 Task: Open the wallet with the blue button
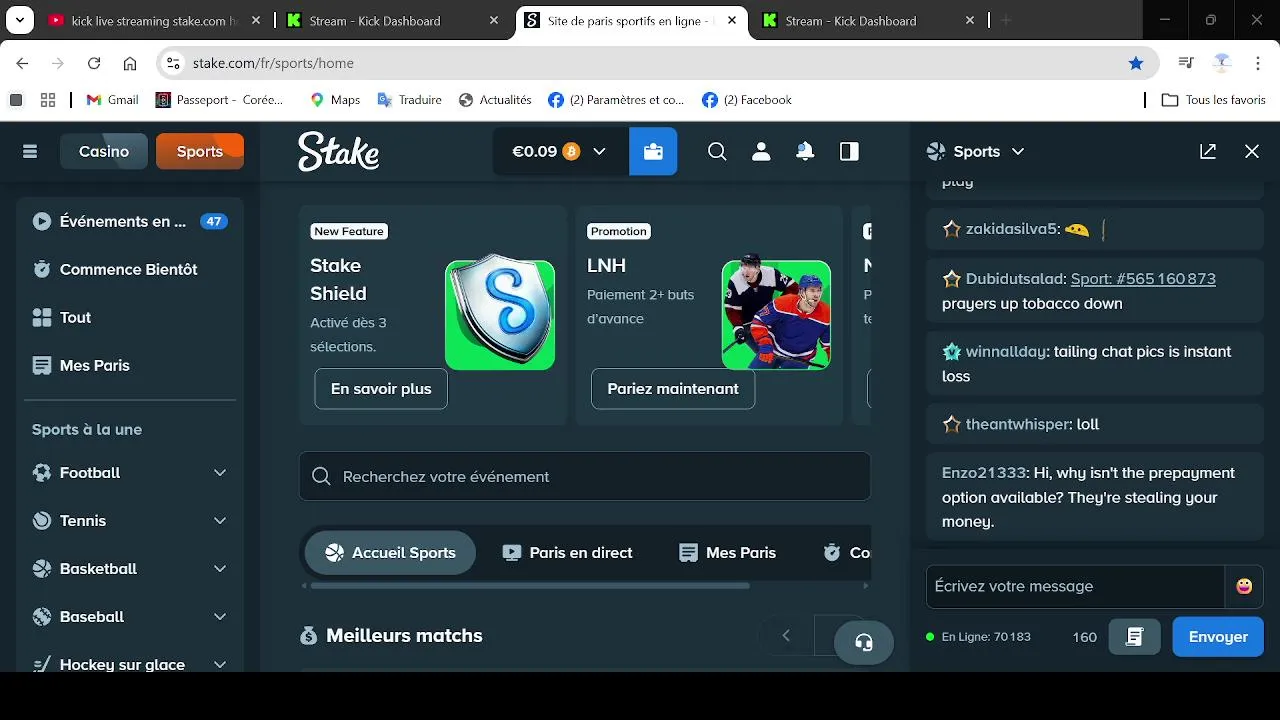coord(653,151)
